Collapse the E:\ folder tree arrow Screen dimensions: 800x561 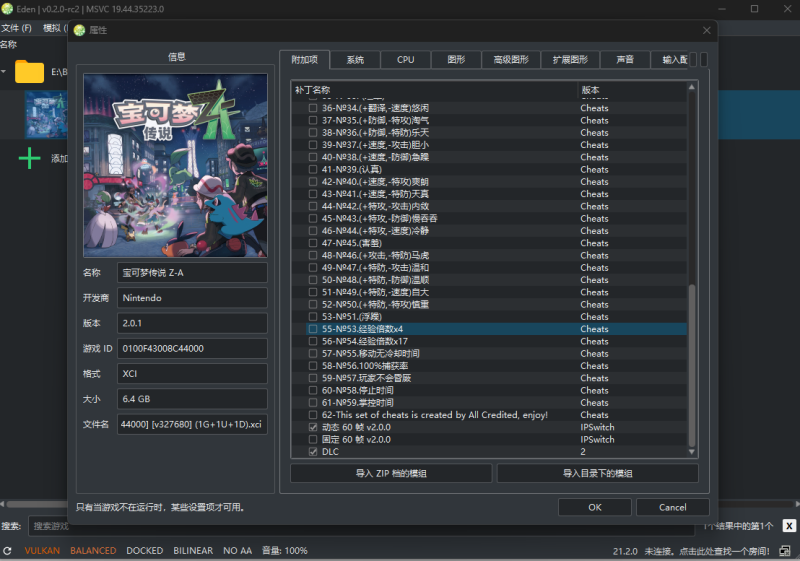(x=4, y=71)
